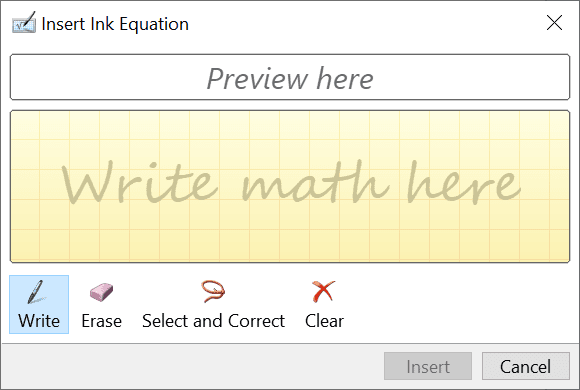Click the 'Insert Ink Equation' title text
This screenshot has height=390, width=580.
(115, 24)
